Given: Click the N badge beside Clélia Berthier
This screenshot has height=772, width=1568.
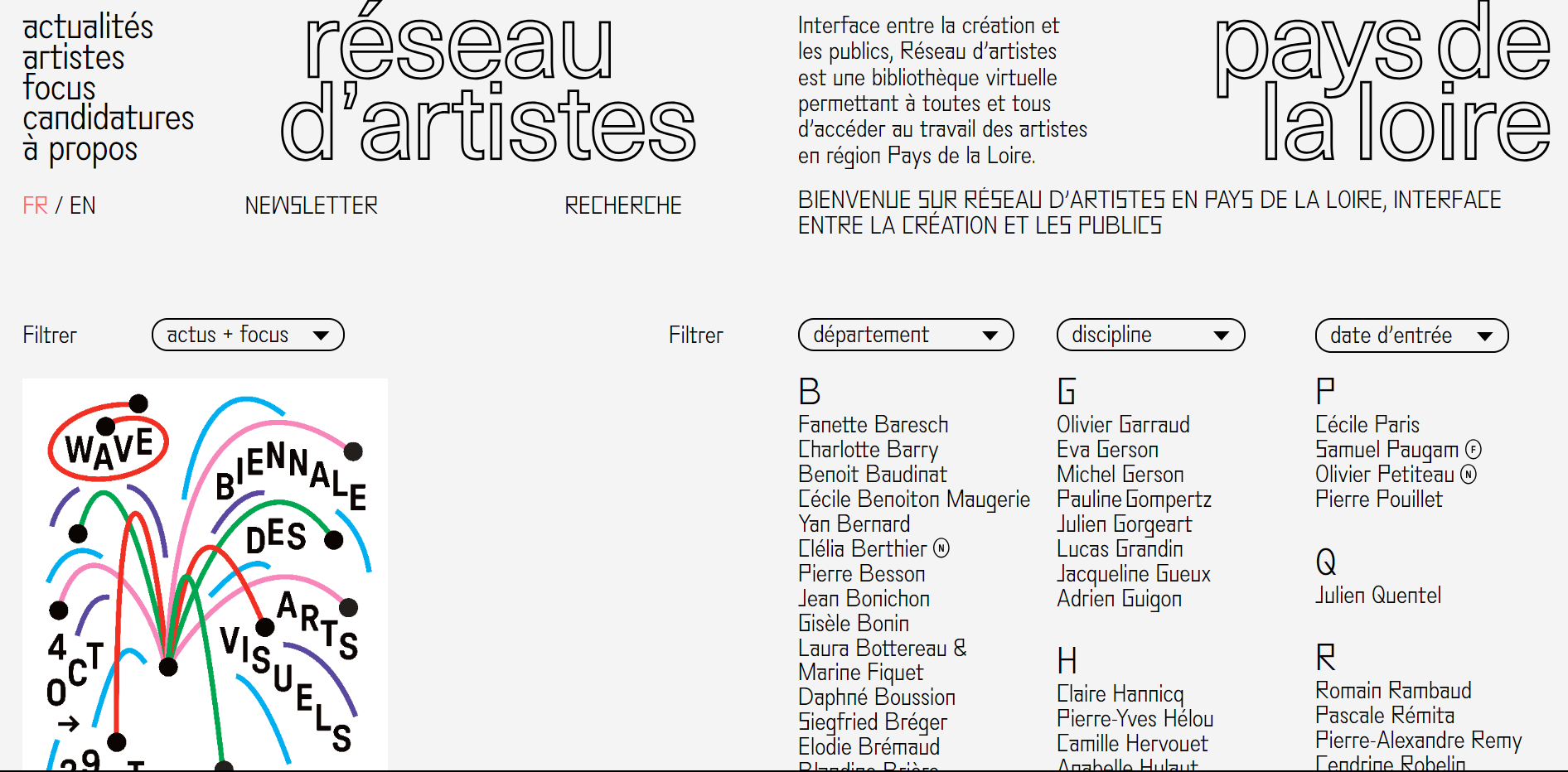Looking at the screenshot, I should pyautogui.click(x=941, y=548).
